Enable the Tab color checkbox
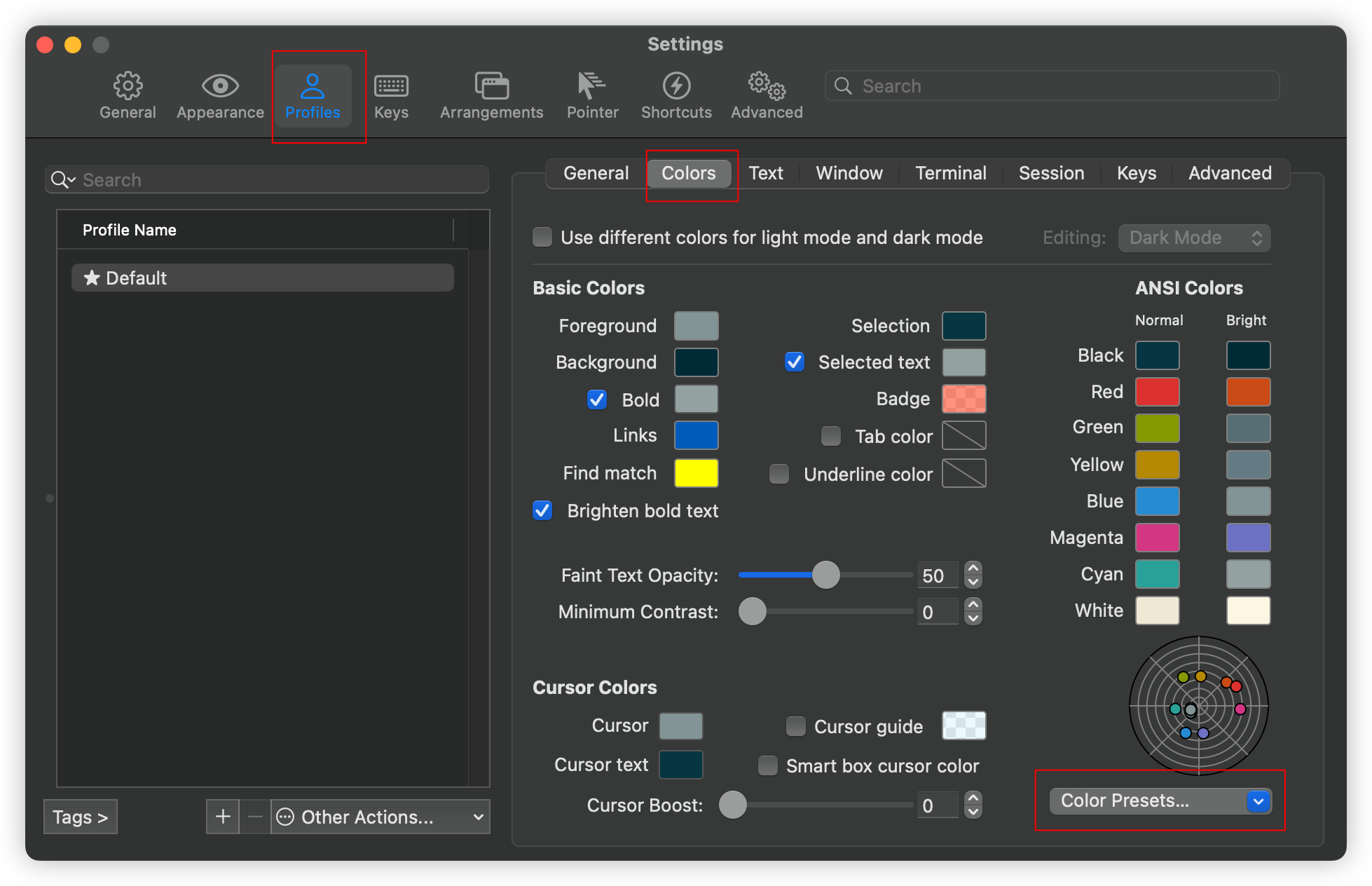Screen dimensions: 1372x886 coord(831,436)
